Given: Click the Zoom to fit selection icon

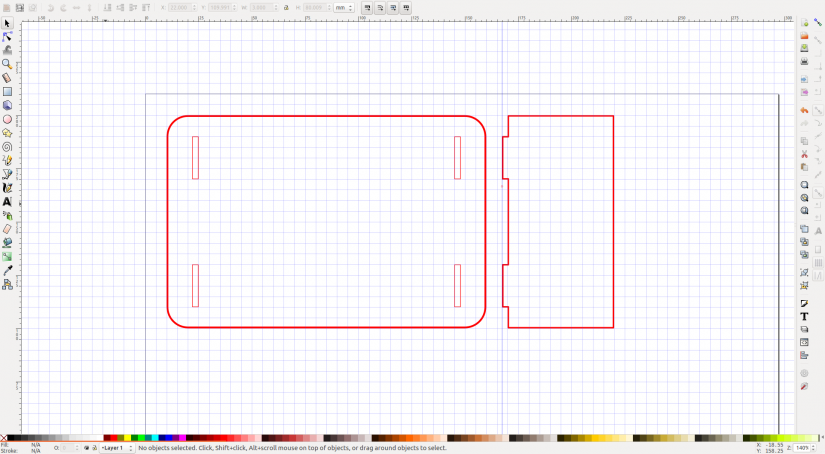Looking at the screenshot, I should 804,185.
